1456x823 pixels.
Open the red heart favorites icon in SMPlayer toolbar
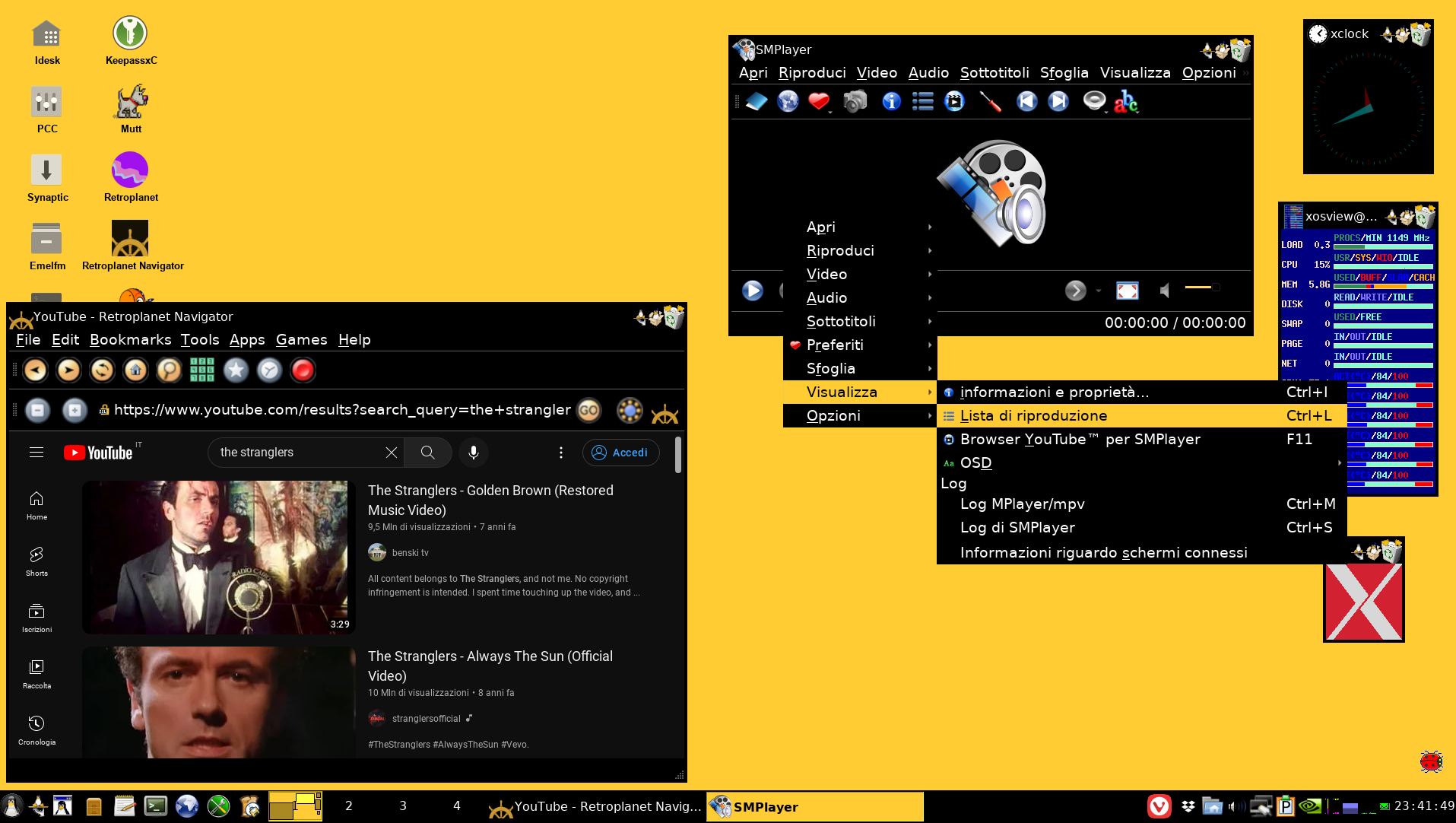point(819,101)
